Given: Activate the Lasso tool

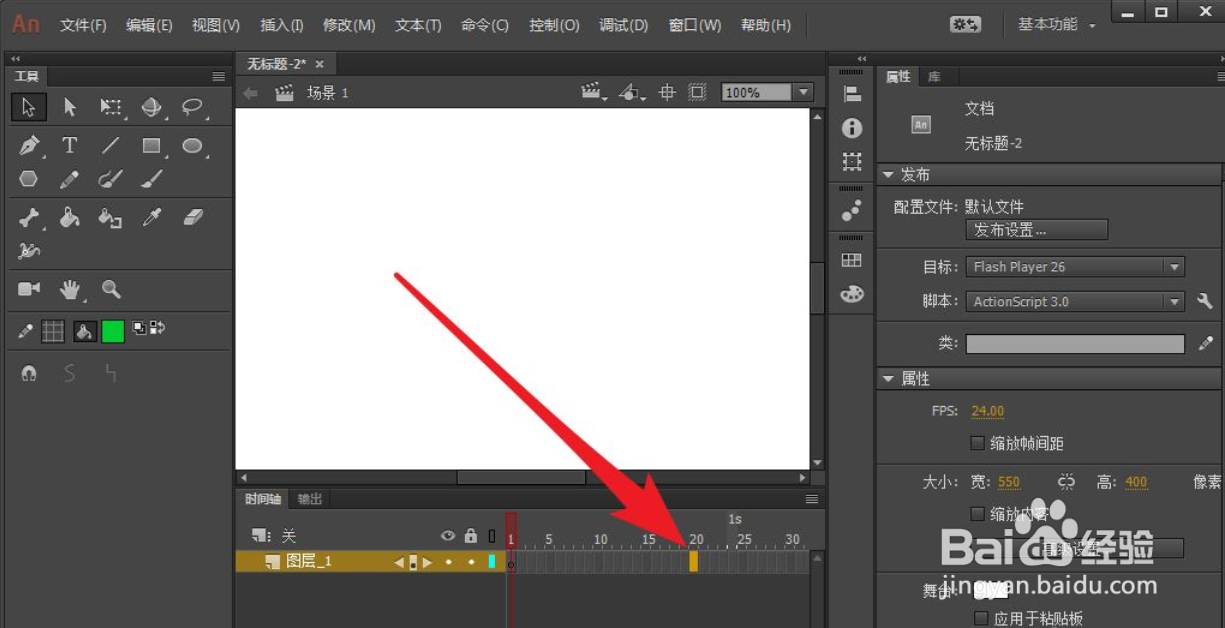Looking at the screenshot, I should [x=192, y=107].
